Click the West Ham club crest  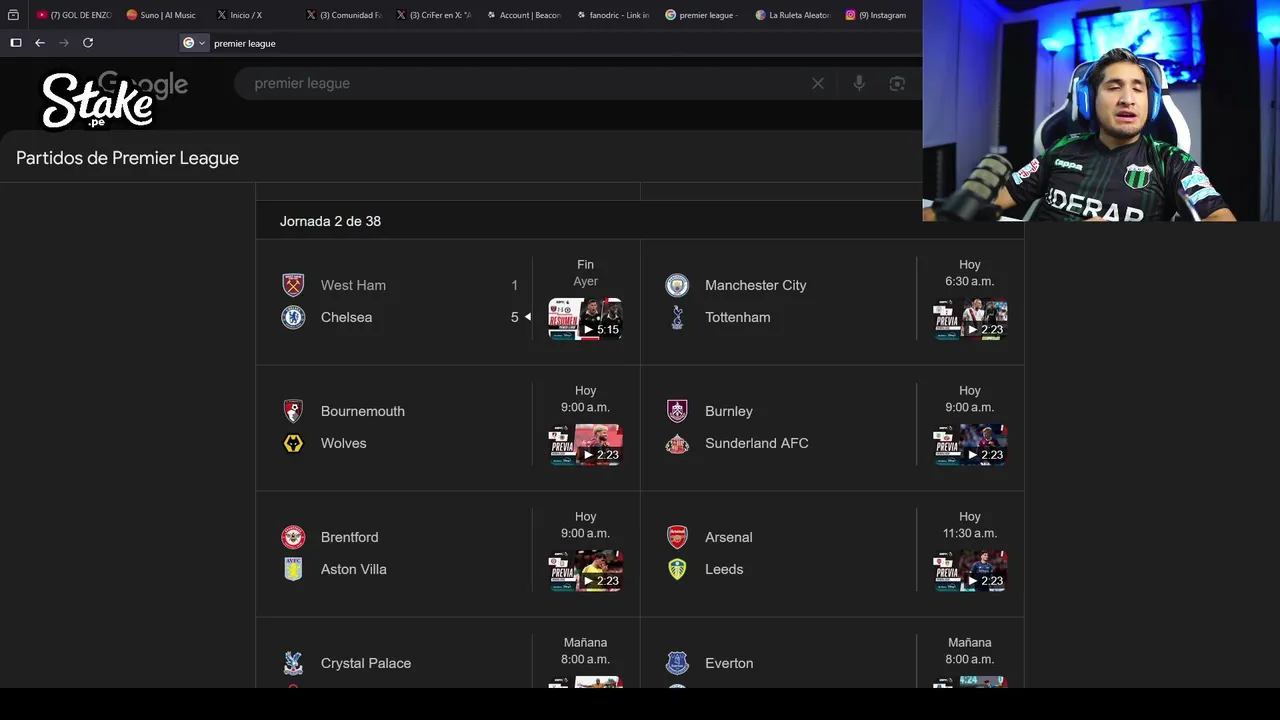point(293,285)
